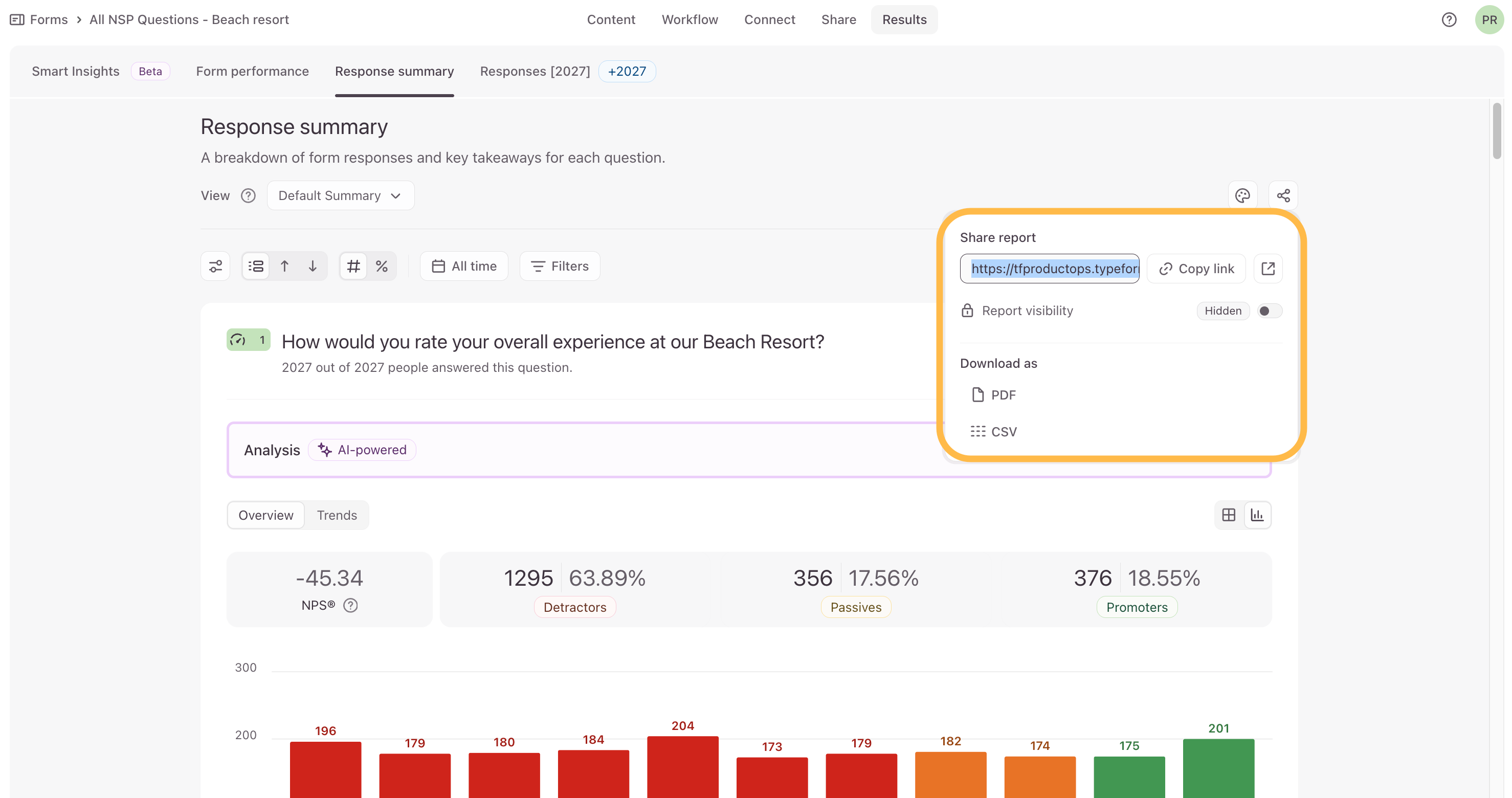Click the help question mark in header

point(1449,20)
